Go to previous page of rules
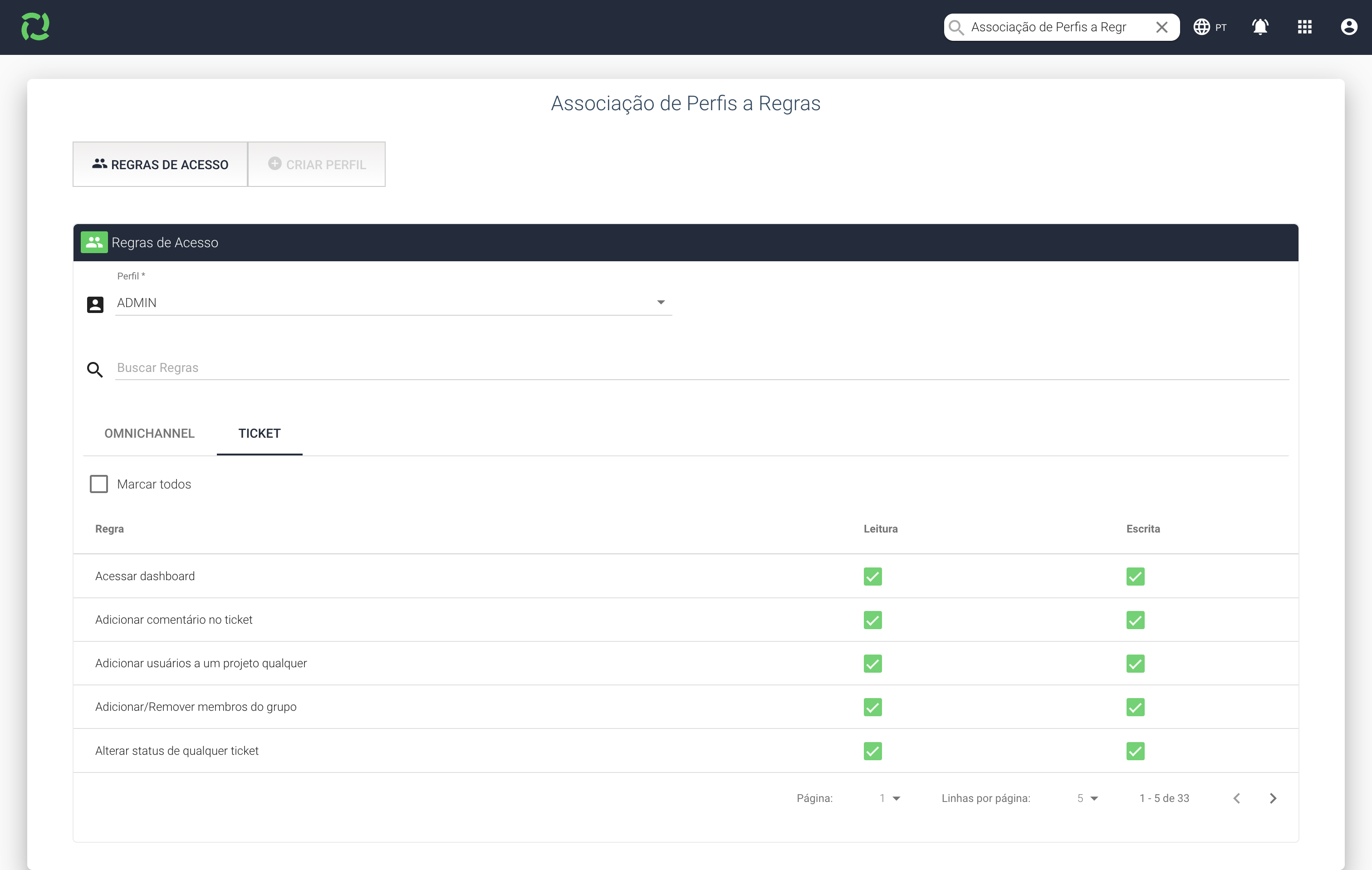This screenshot has height=870, width=1372. coord(1236,798)
